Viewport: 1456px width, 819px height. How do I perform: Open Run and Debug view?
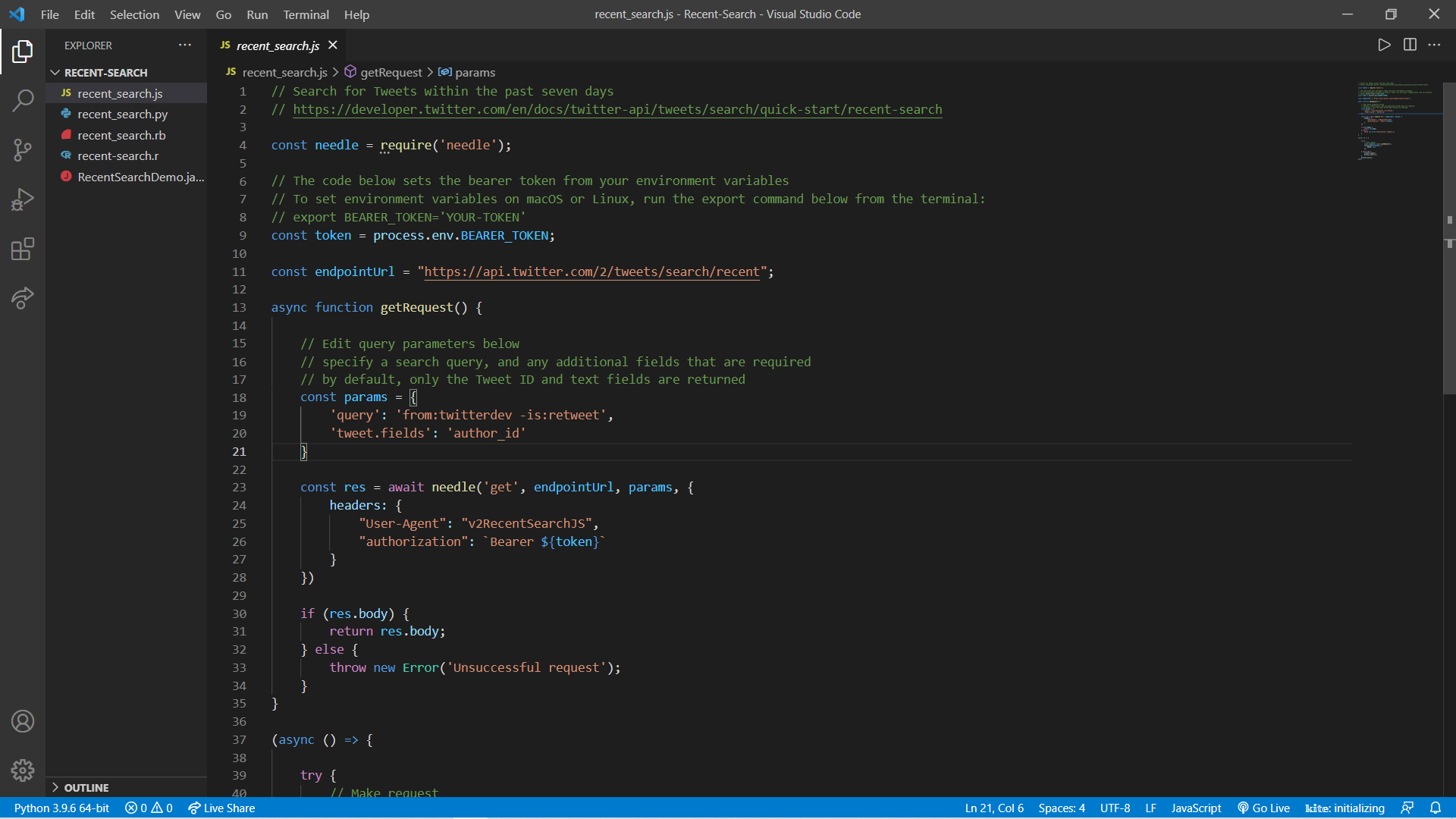23,199
